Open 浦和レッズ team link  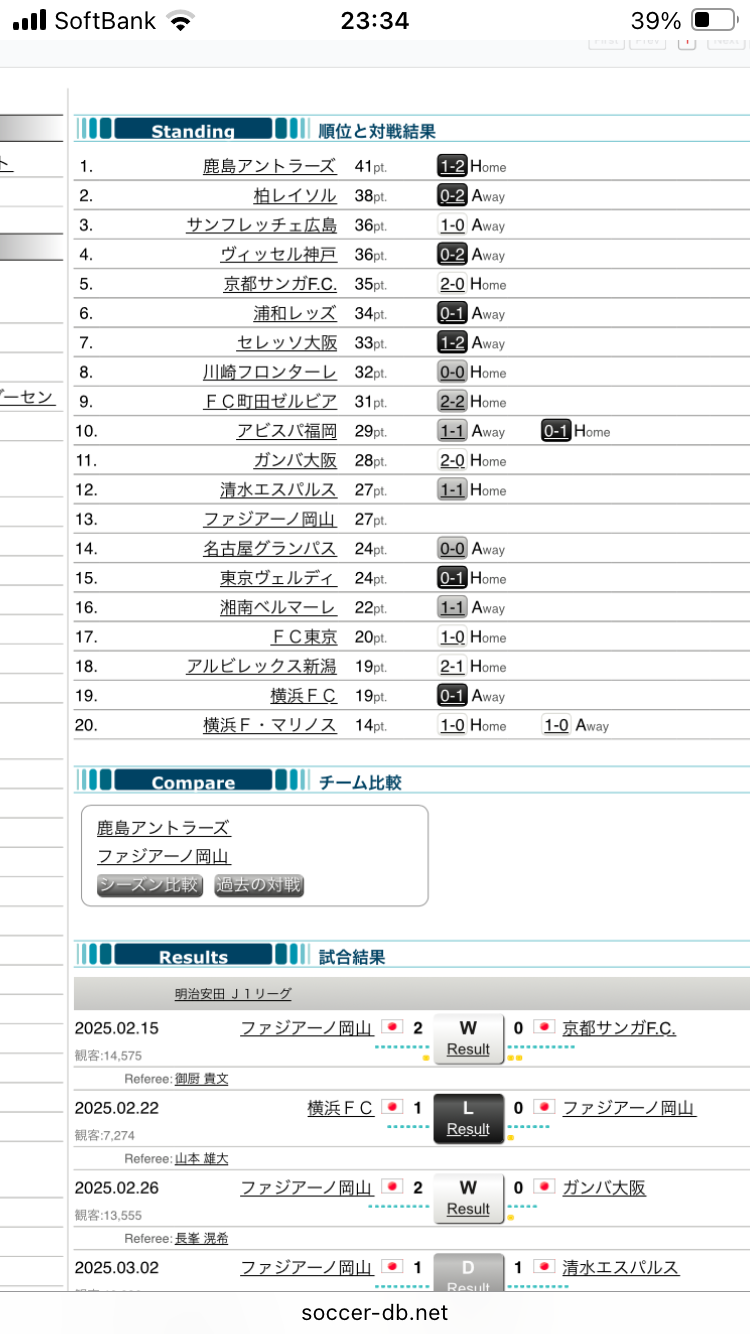295,314
